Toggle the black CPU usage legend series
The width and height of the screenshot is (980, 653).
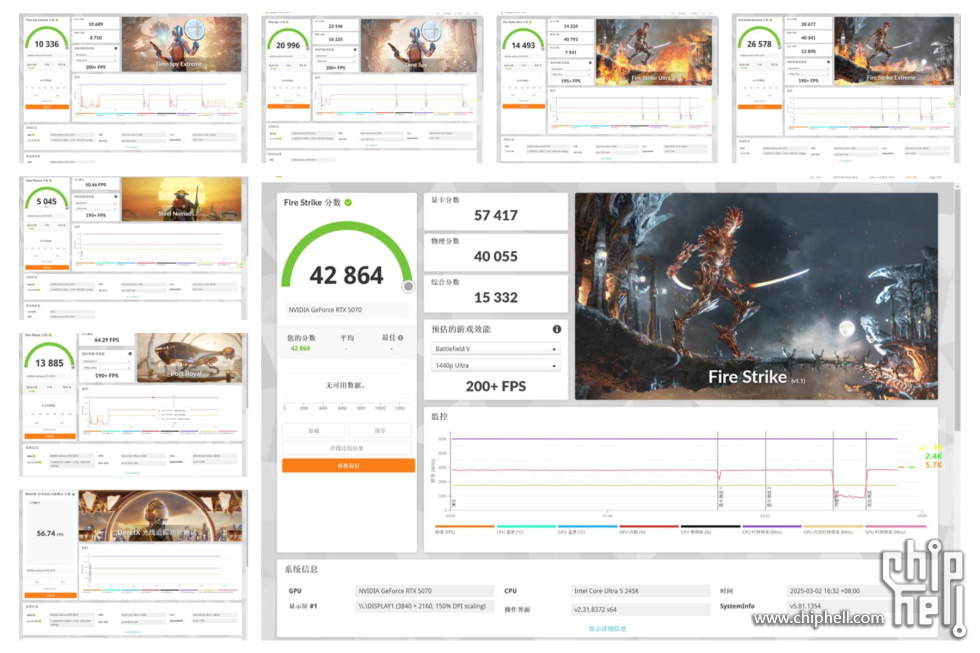pos(709,529)
